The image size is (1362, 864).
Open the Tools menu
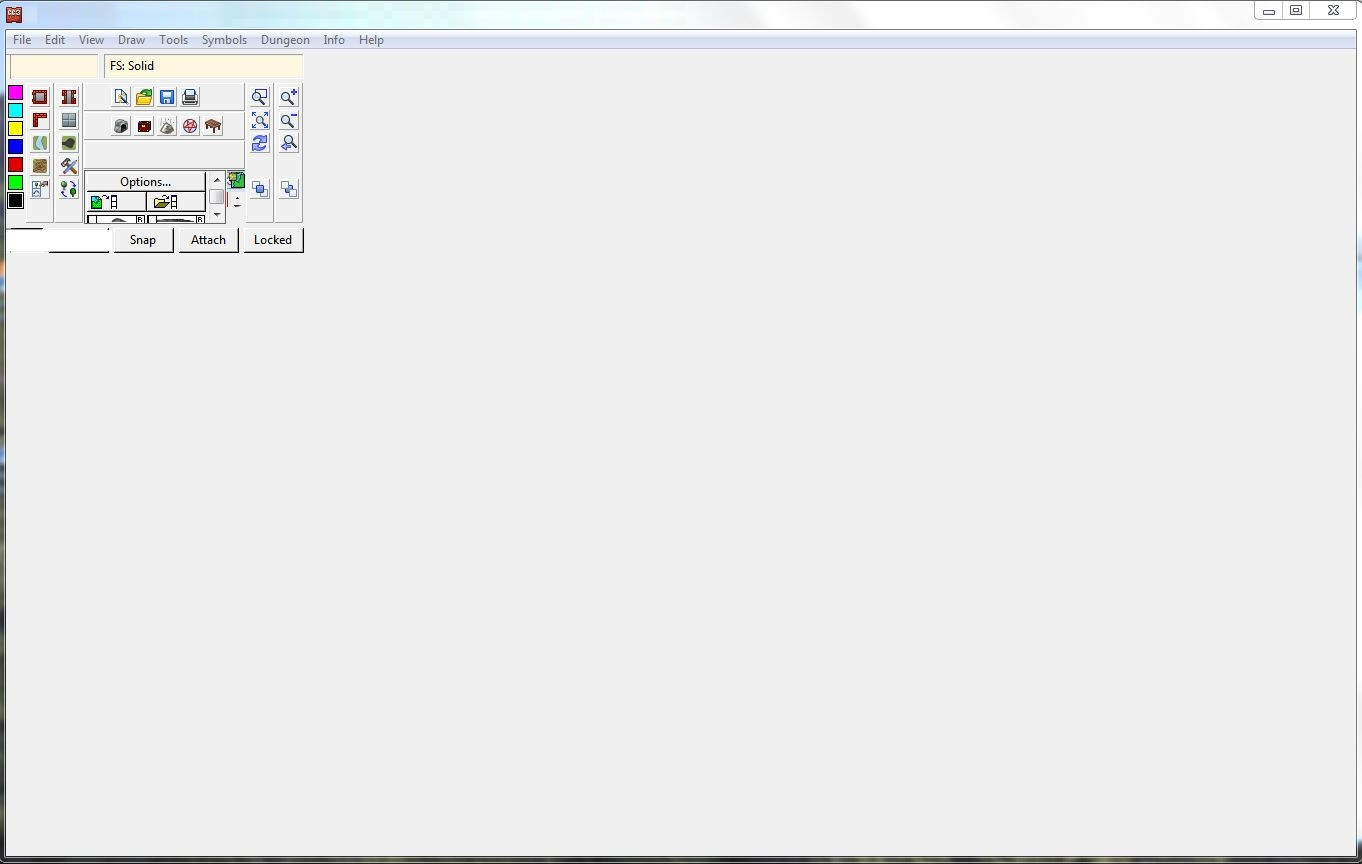[173, 40]
